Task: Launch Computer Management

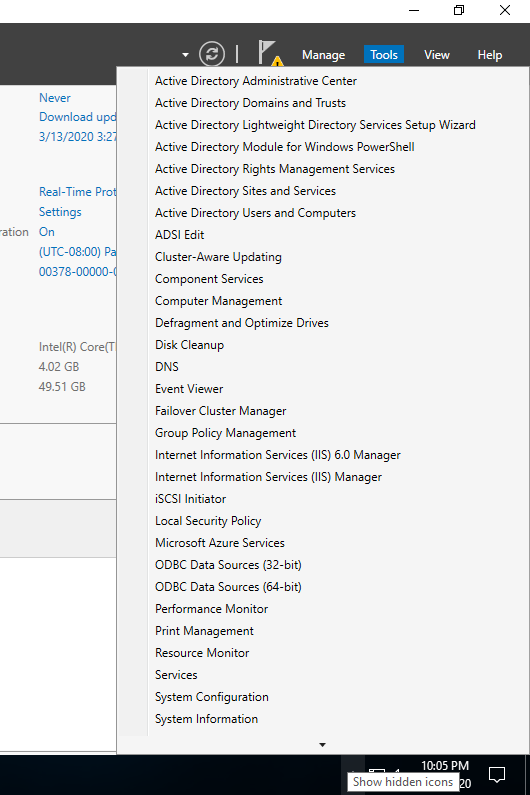Action: [218, 301]
